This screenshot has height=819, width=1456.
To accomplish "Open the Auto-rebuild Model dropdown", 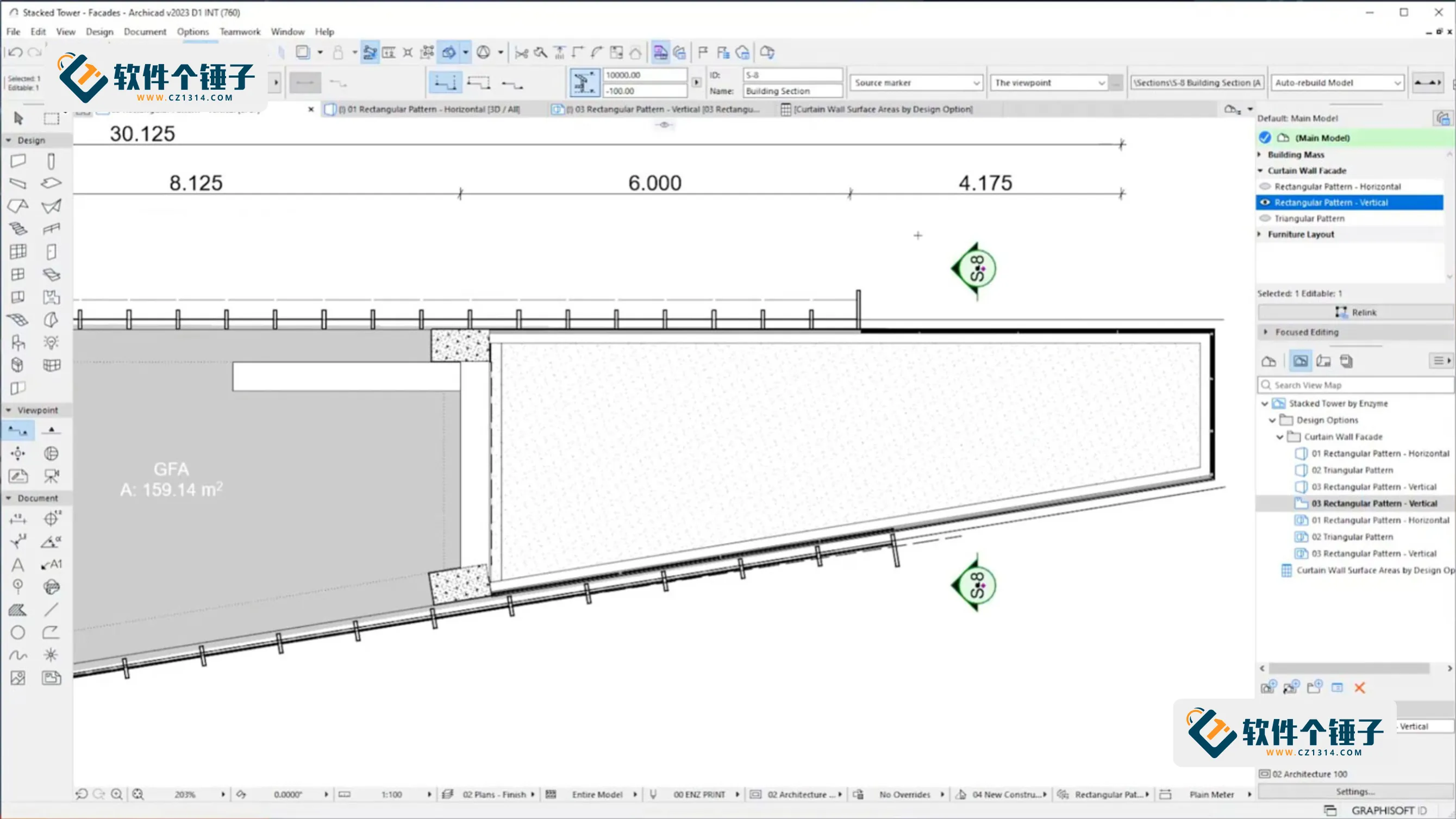I will pos(1337,83).
